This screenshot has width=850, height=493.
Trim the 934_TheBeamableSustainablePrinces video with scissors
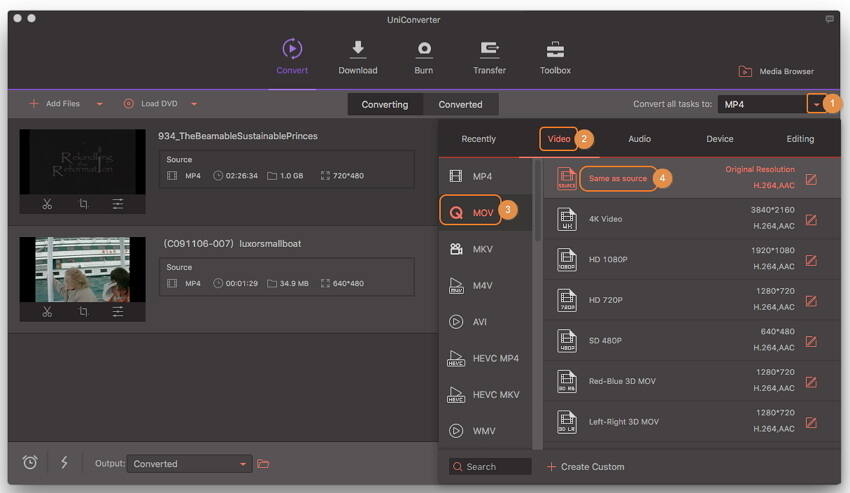click(x=47, y=204)
